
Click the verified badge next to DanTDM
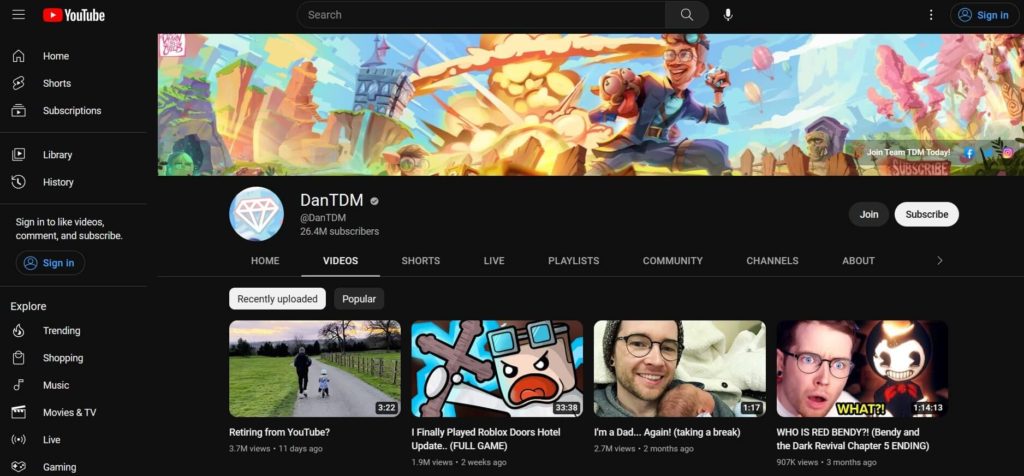374,201
